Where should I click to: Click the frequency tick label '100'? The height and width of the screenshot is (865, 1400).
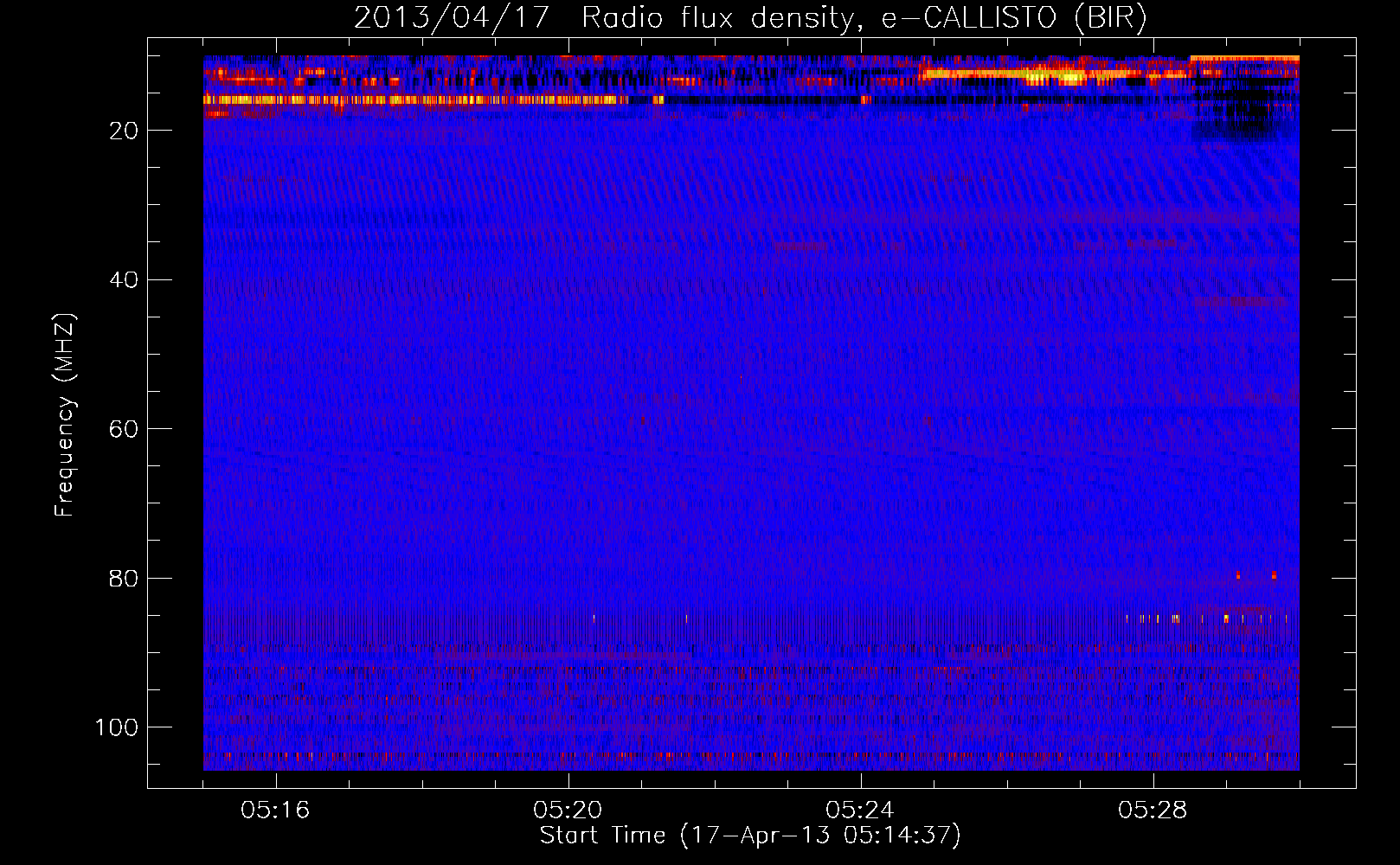click(117, 727)
